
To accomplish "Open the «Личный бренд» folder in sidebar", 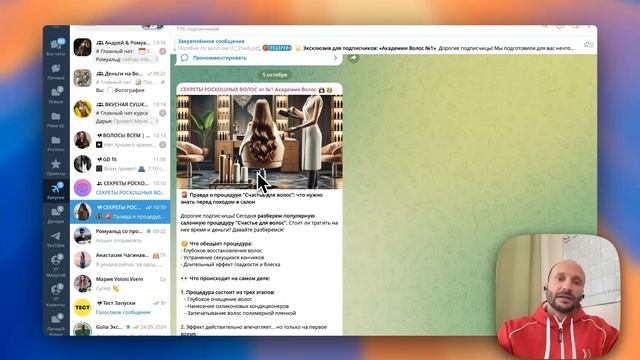I will coord(56,324).
